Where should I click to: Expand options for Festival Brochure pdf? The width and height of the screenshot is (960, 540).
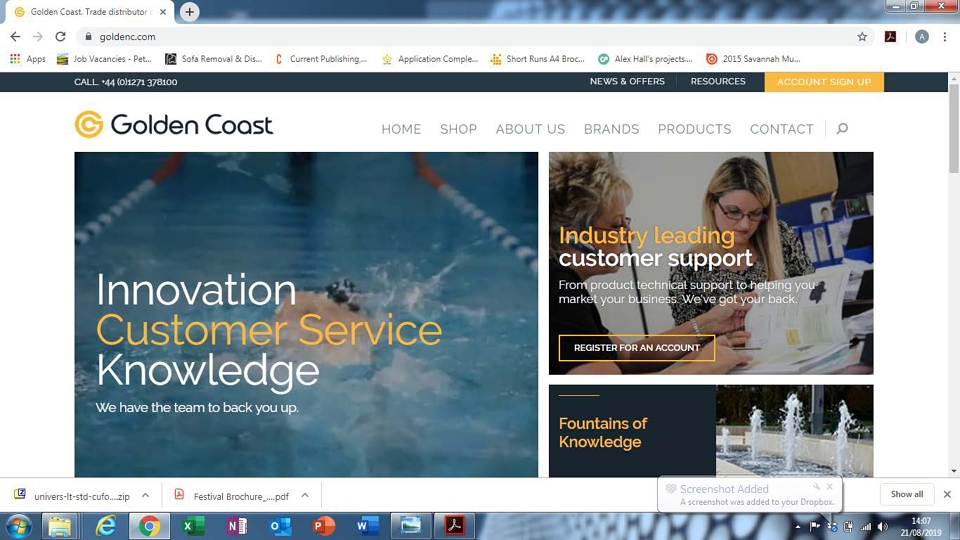pyautogui.click(x=305, y=495)
